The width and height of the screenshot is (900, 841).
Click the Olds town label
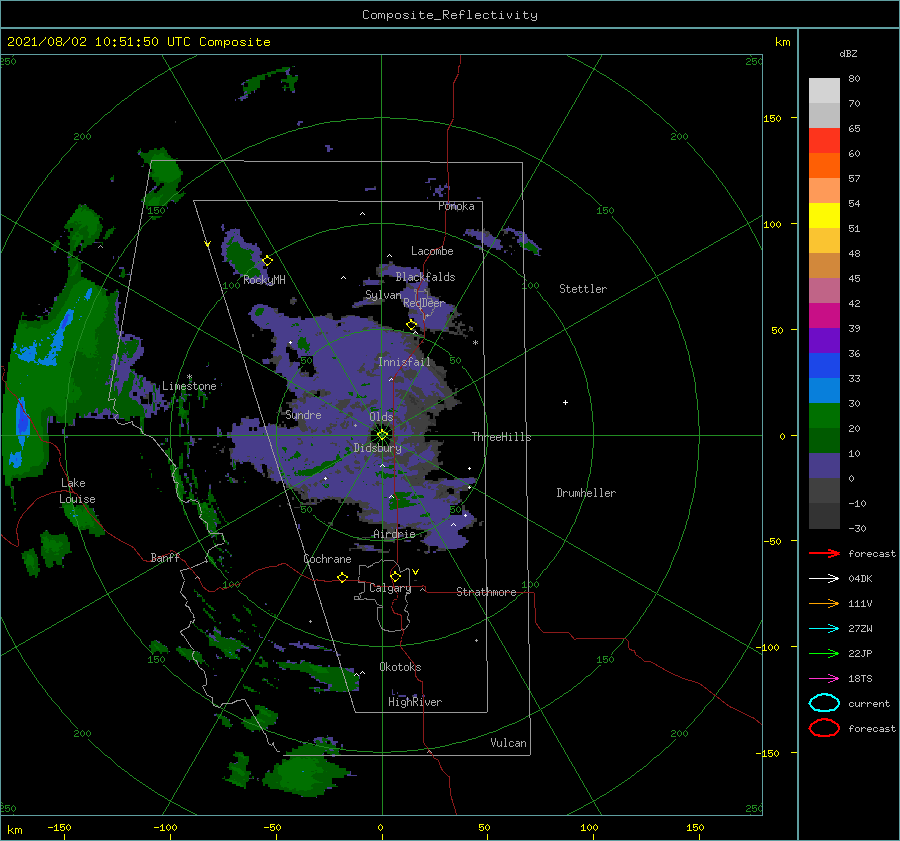coord(381,417)
